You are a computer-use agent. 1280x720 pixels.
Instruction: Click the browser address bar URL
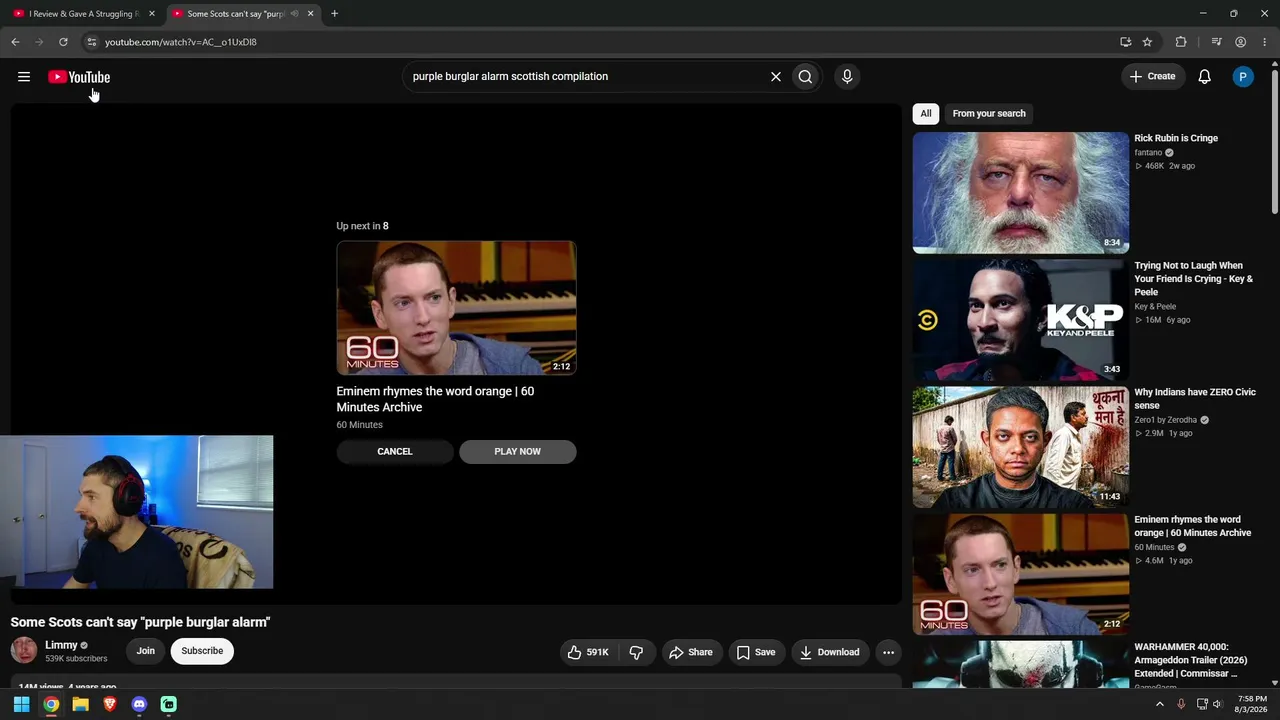(181, 42)
